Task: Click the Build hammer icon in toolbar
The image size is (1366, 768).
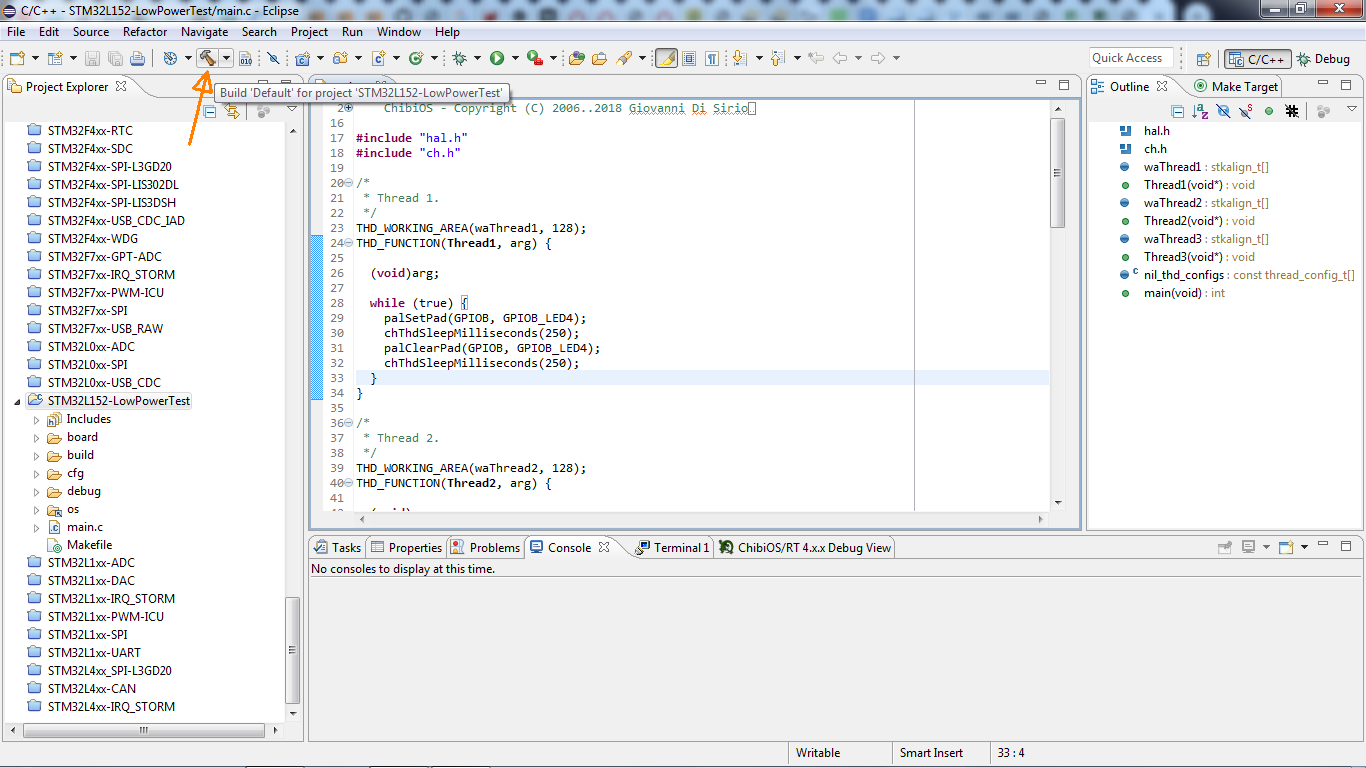Action: pos(207,58)
